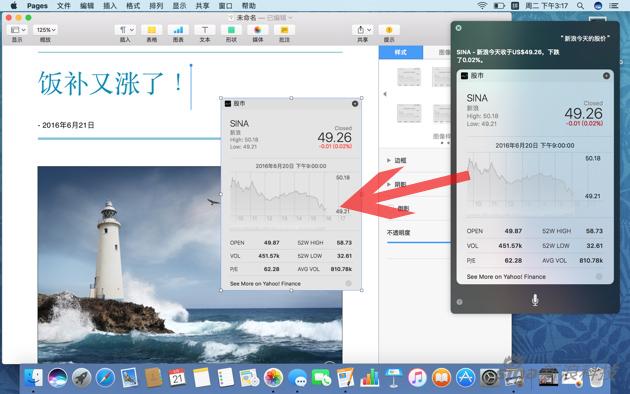Open the 显示 view options dropdown
The width and height of the screenshot is (630, 394).
[x=18, y=30]
